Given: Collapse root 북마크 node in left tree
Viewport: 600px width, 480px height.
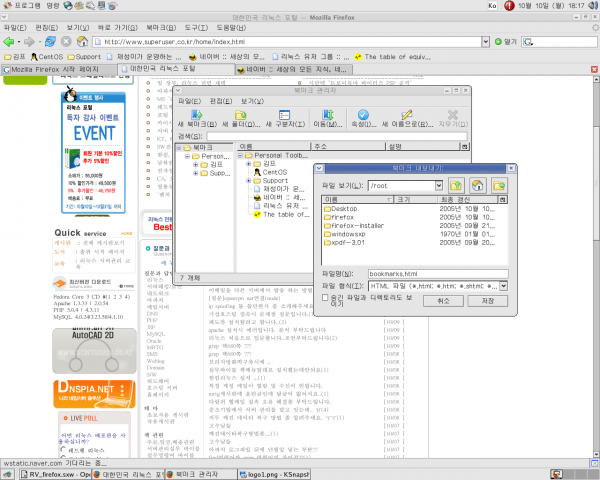Looking at the screenshot, I should pyautogui.click(x=179, y=147).
